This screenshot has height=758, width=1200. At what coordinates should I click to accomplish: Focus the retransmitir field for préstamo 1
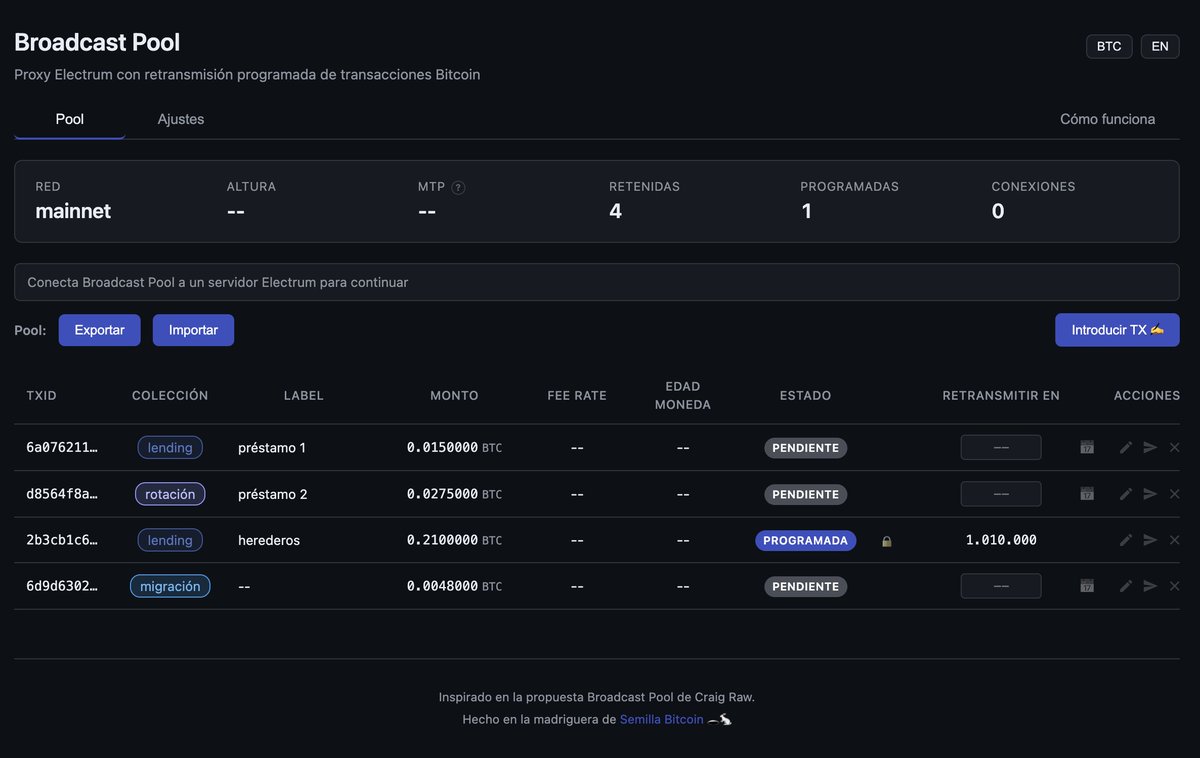coord(1001,447)
